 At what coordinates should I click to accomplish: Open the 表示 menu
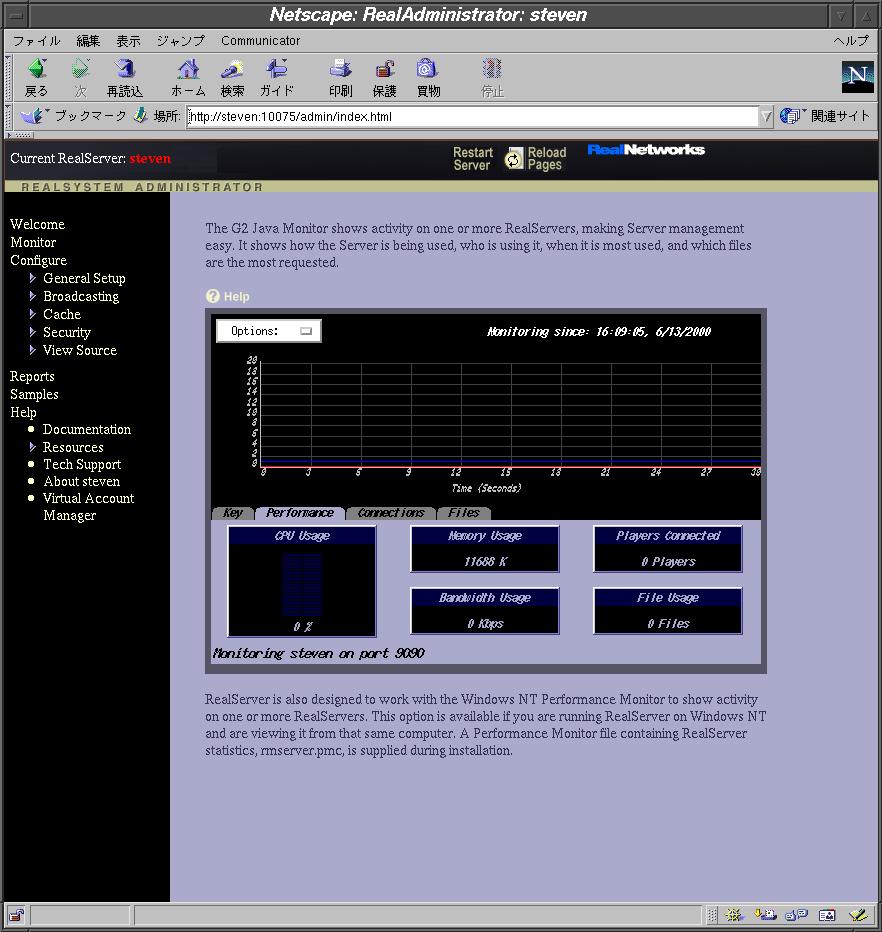click(x=128, y=40)
